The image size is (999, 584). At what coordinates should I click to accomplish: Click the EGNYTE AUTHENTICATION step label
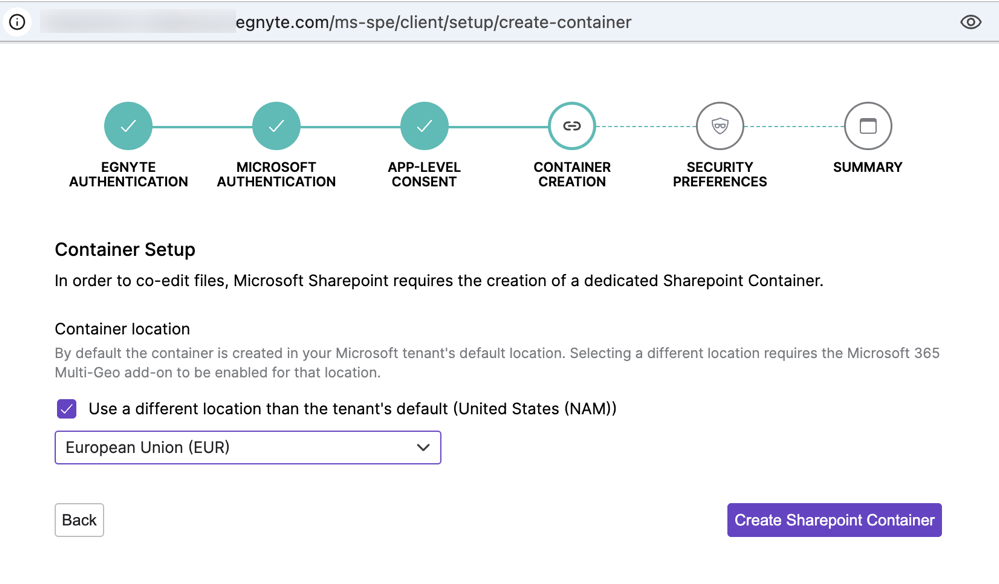pos(128,174)
